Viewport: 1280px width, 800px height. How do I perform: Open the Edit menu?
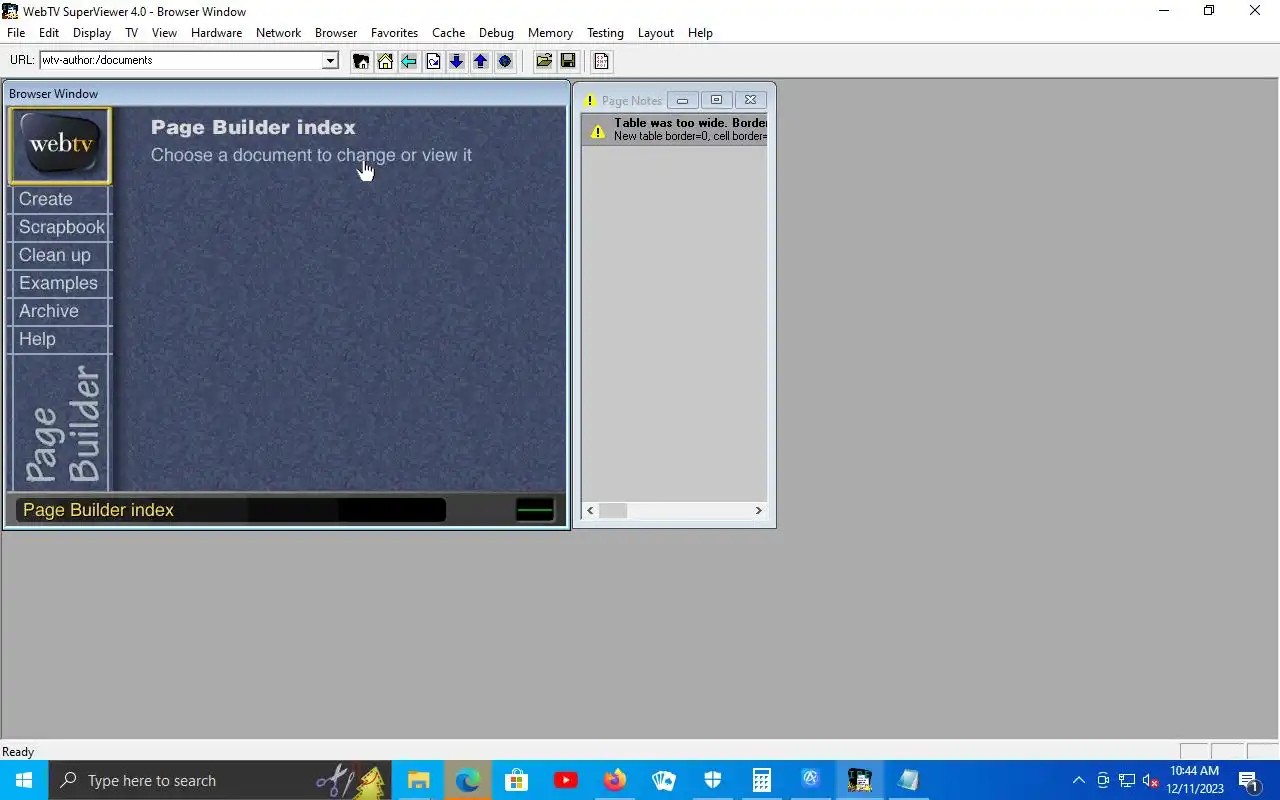[x=49, y=33]
